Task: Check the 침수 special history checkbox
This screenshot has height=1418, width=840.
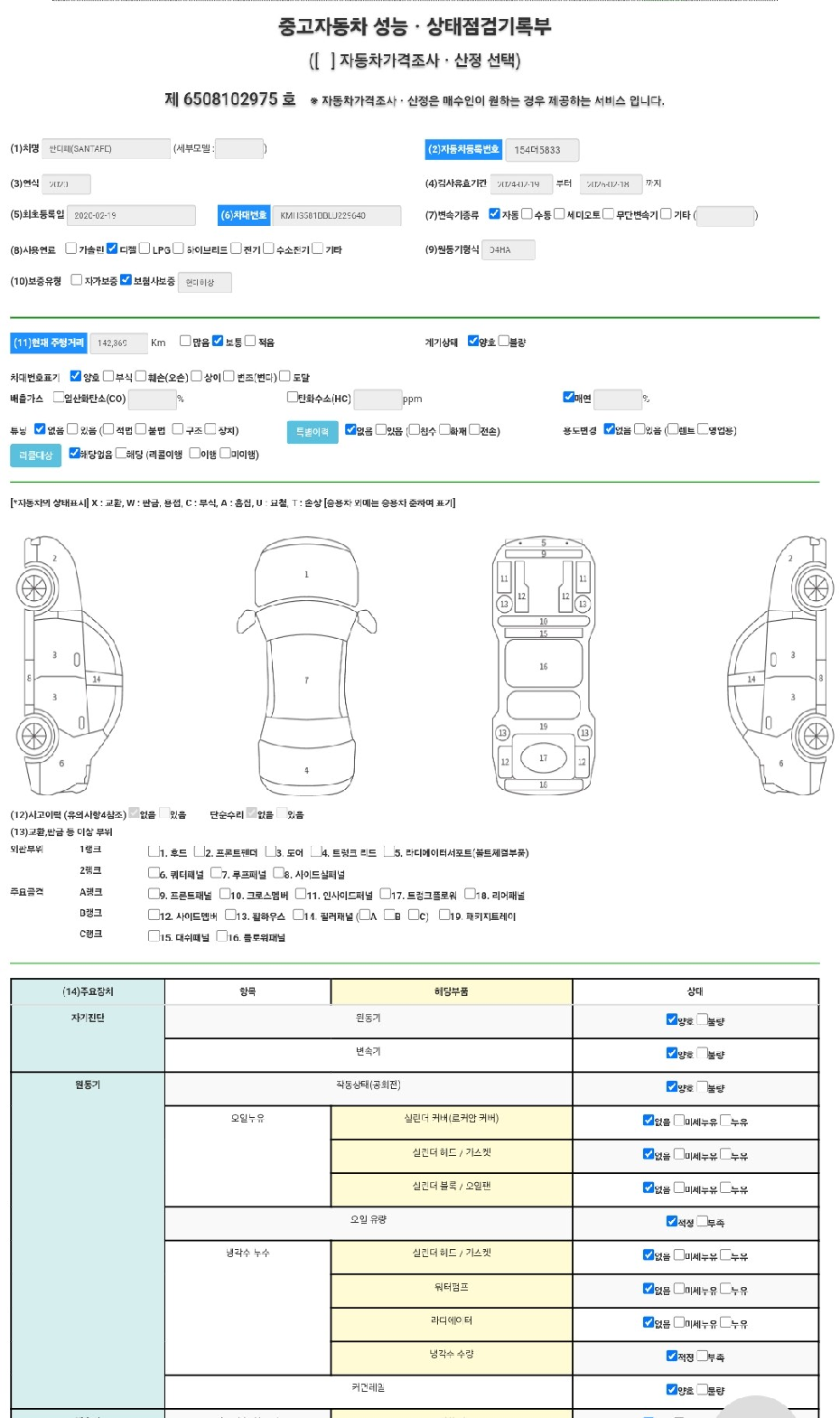Action: [415, 429]
